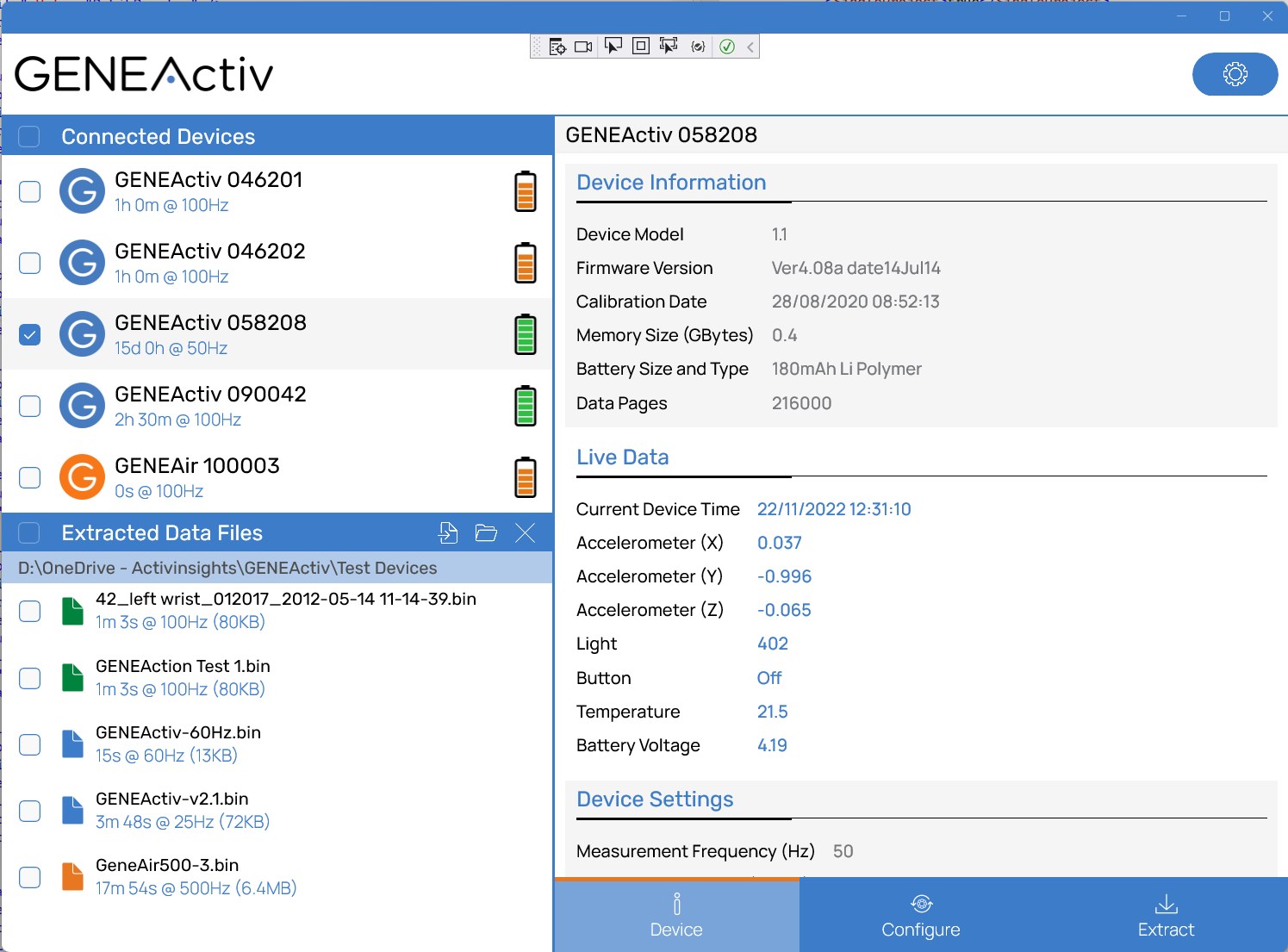Switch to the Configure tab

[920, 915]
